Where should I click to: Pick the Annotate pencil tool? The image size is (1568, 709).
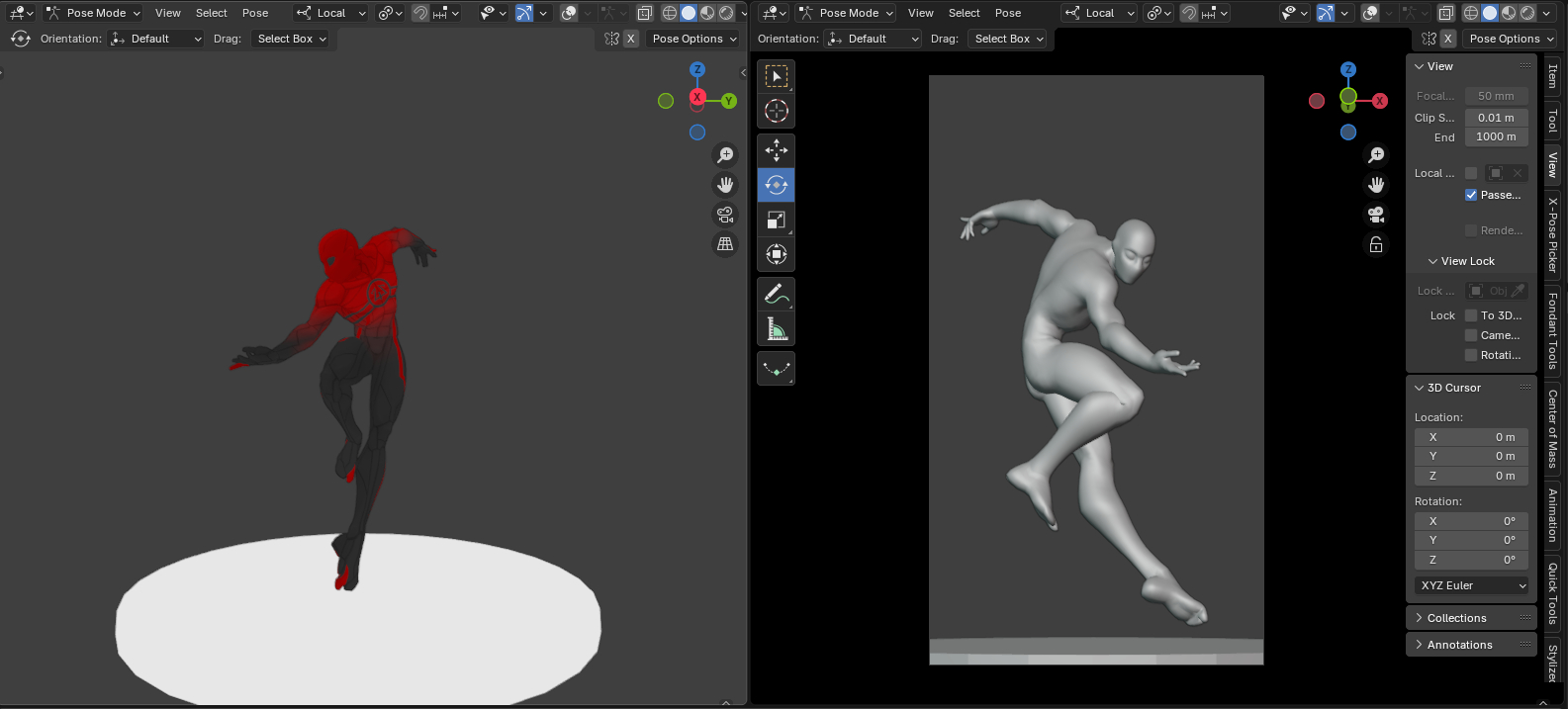(x=777, y=294)
